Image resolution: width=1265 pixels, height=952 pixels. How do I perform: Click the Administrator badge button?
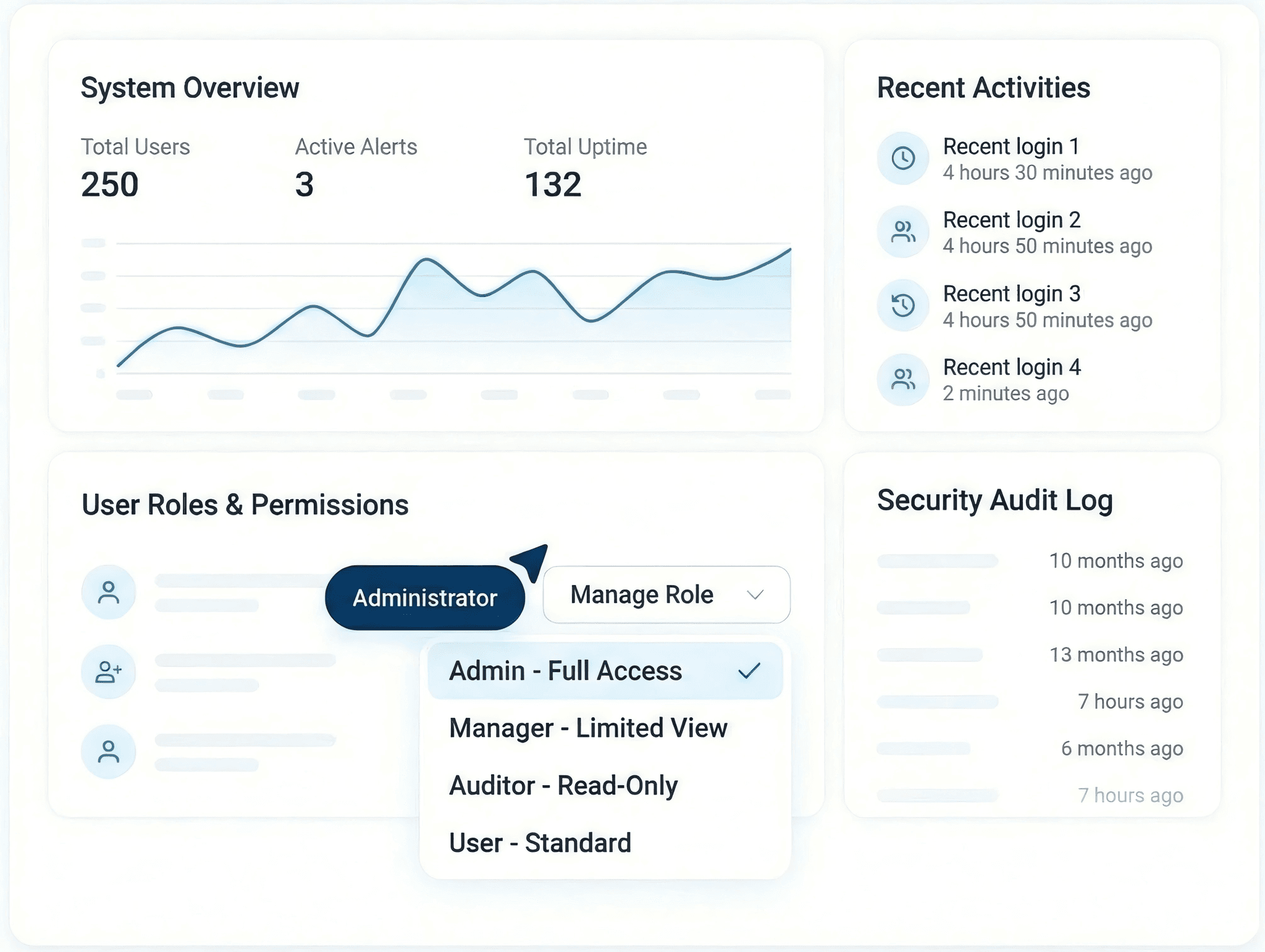(424, 598)
